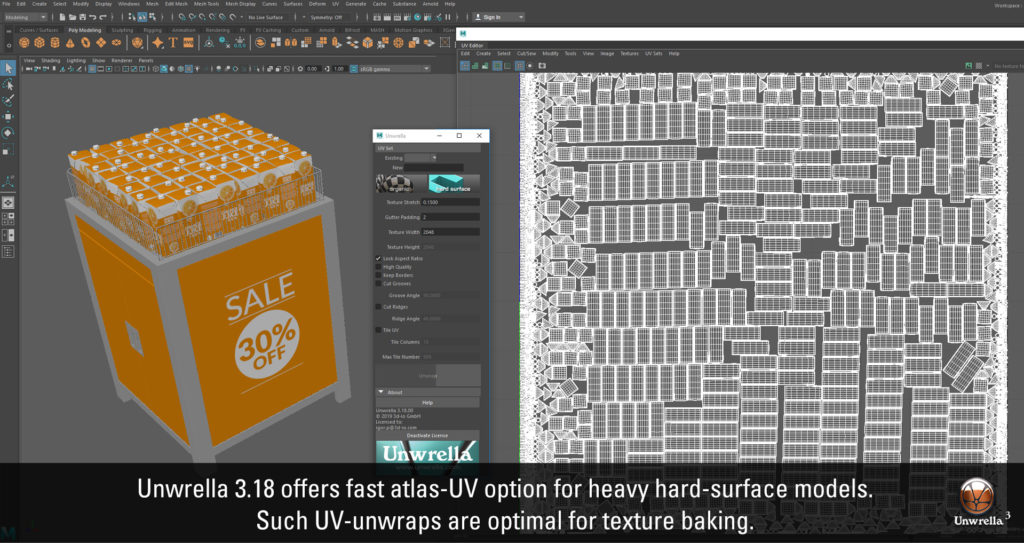Image resolution: width=1024 pixels, height=543 pixels.
Task: Open Cut/Sew menu in UV Editor
Action: (x=526, y=54)
